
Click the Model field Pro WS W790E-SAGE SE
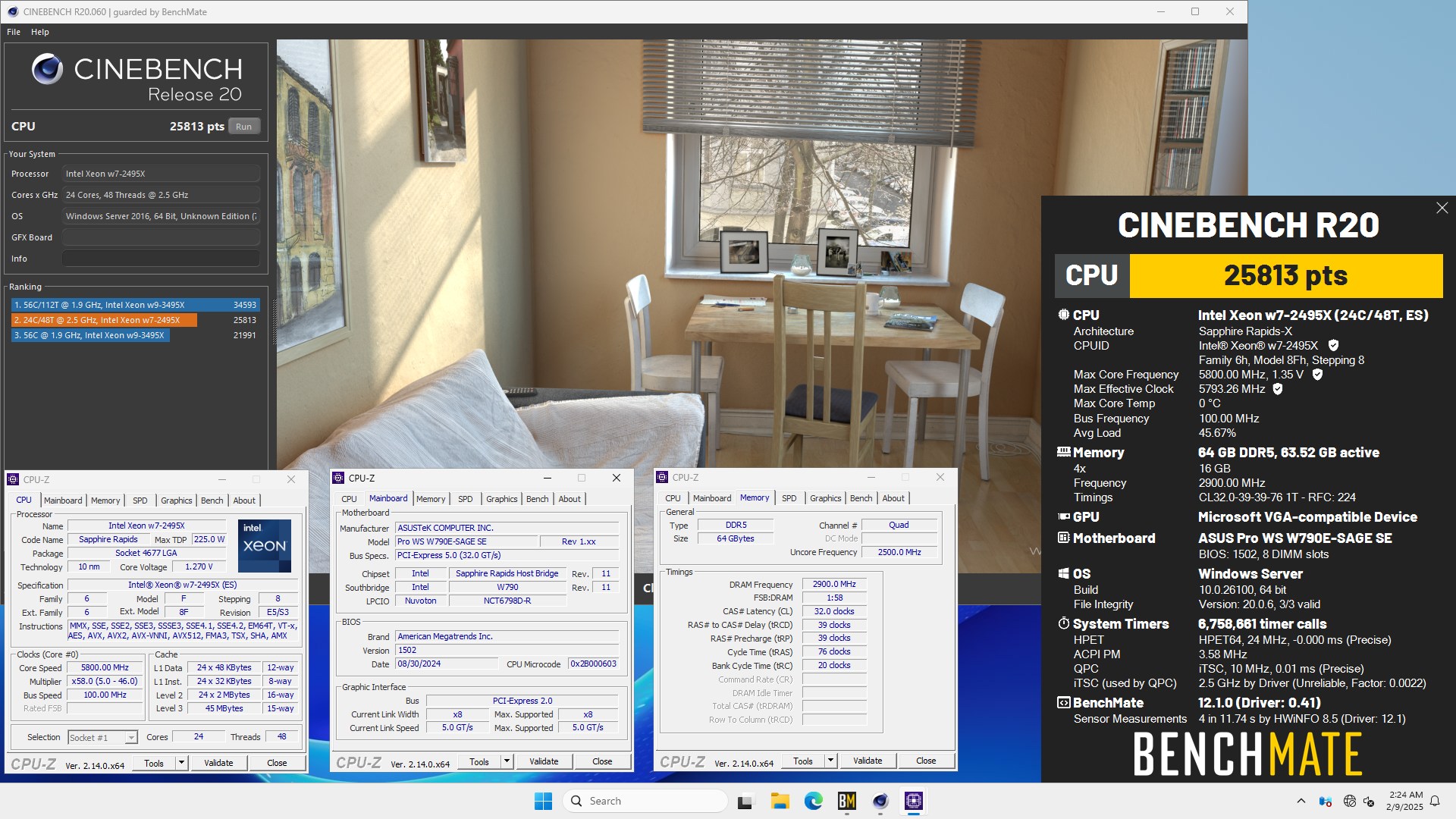(x=466, y=541)
